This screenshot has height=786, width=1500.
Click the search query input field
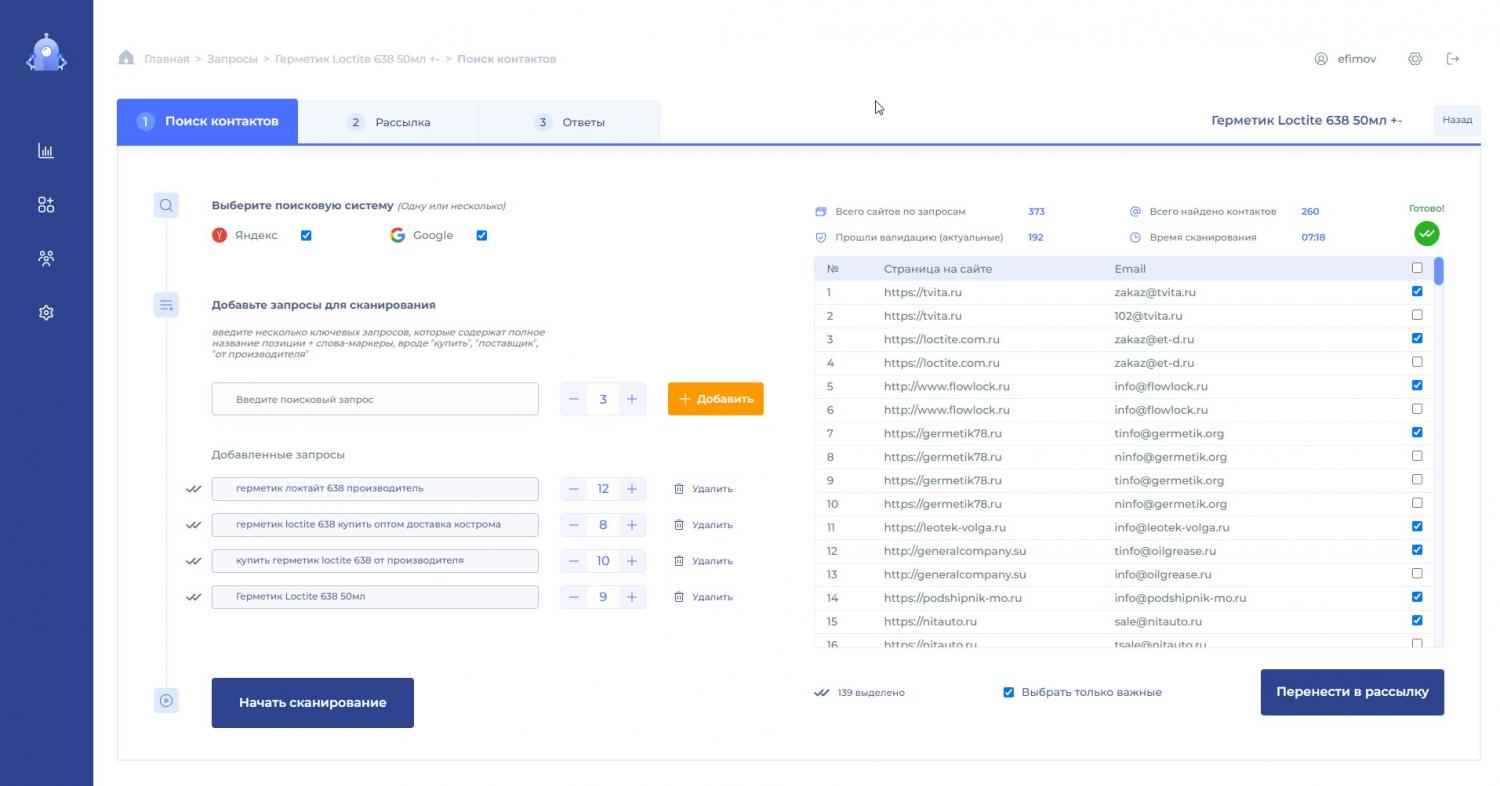[375, 399]
